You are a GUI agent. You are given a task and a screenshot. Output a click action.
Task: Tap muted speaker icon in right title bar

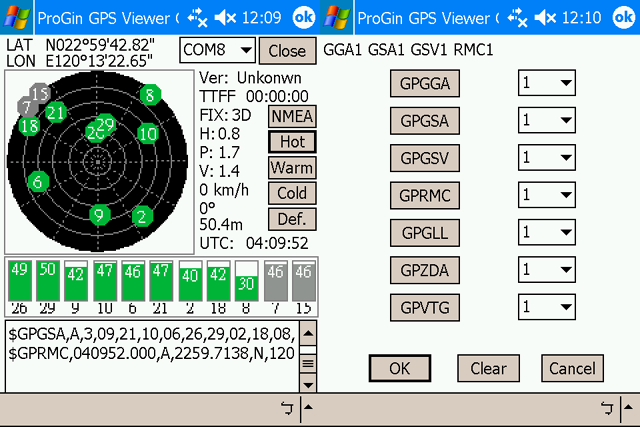pos(545,18)
